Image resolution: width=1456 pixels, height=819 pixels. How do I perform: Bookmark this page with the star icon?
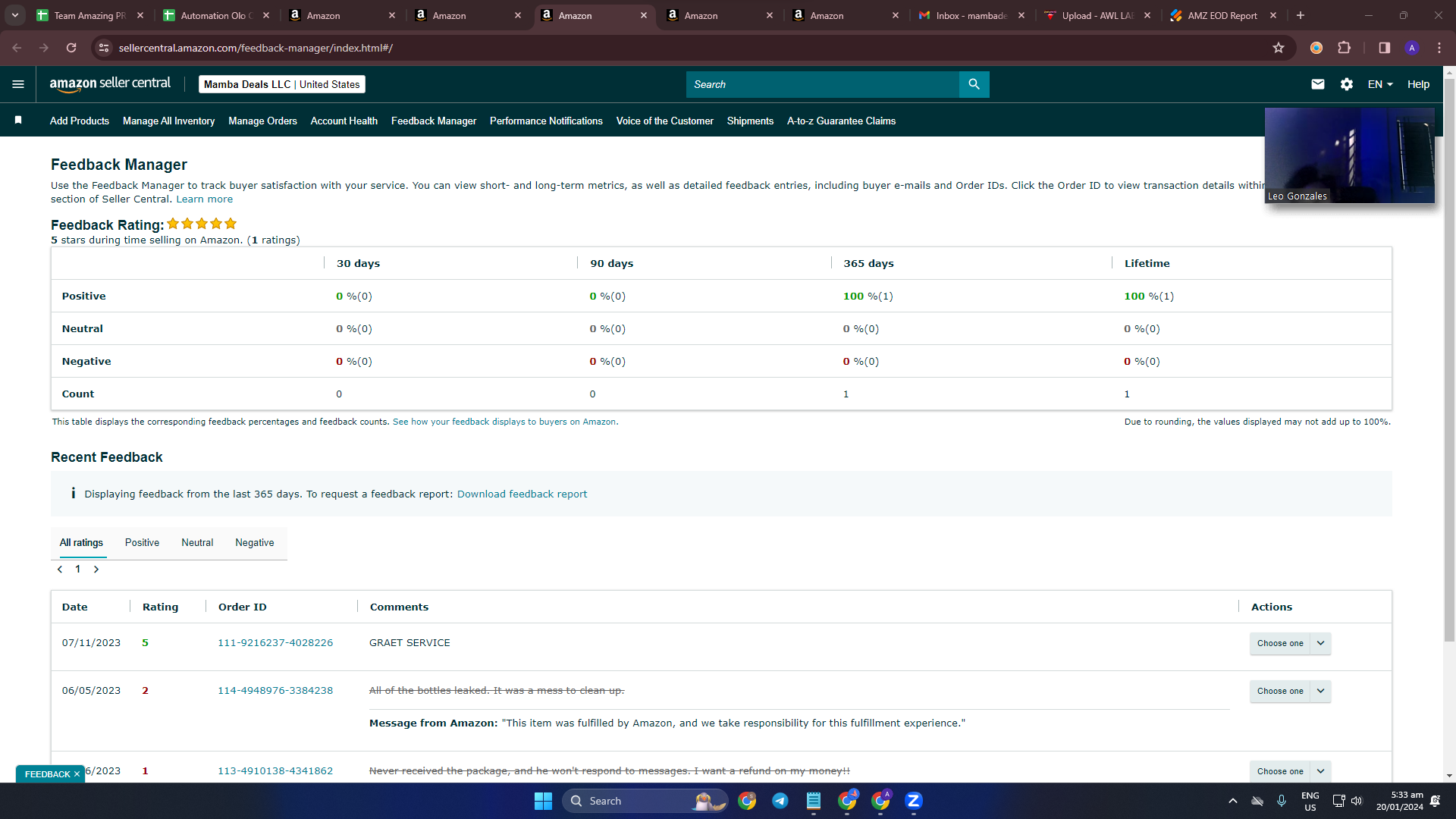(1279, 48)
